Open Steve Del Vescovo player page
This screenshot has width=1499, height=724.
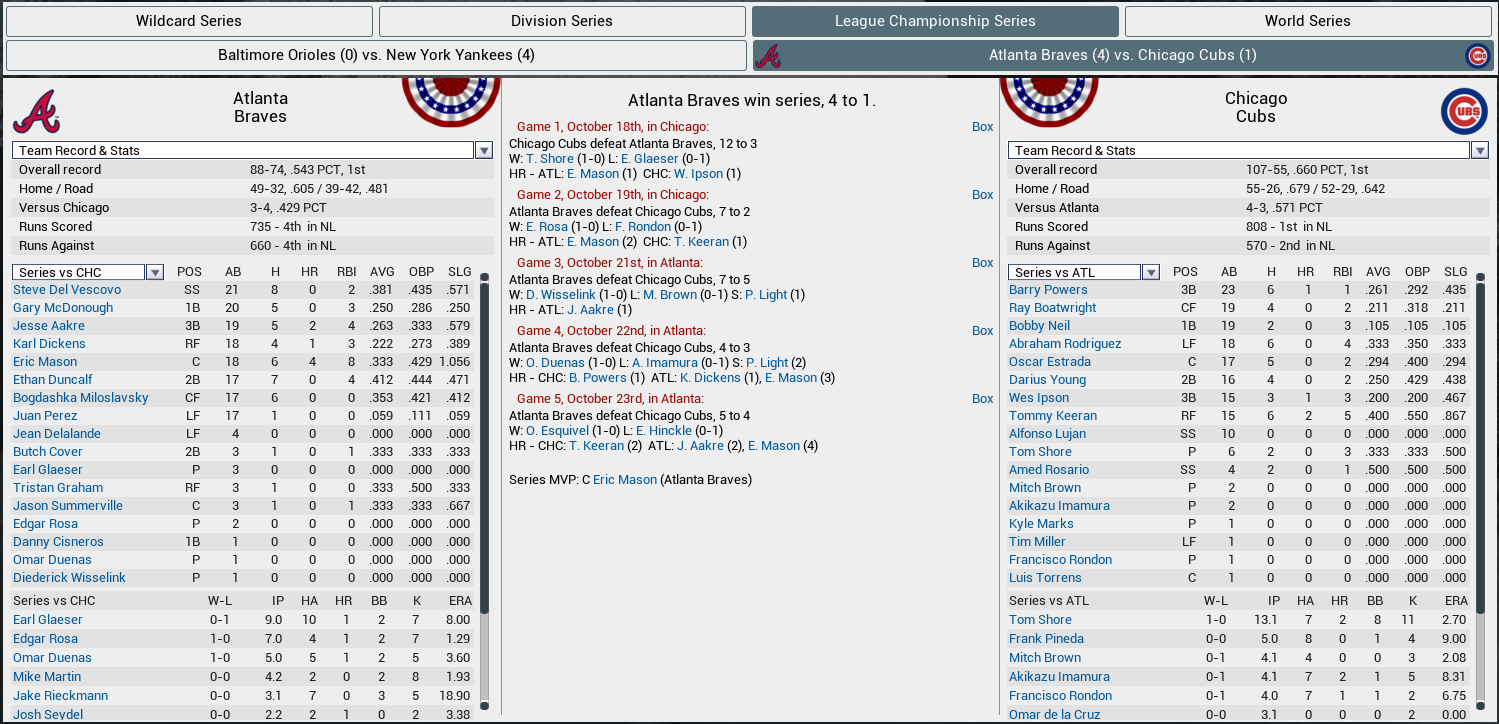(67, 290)
